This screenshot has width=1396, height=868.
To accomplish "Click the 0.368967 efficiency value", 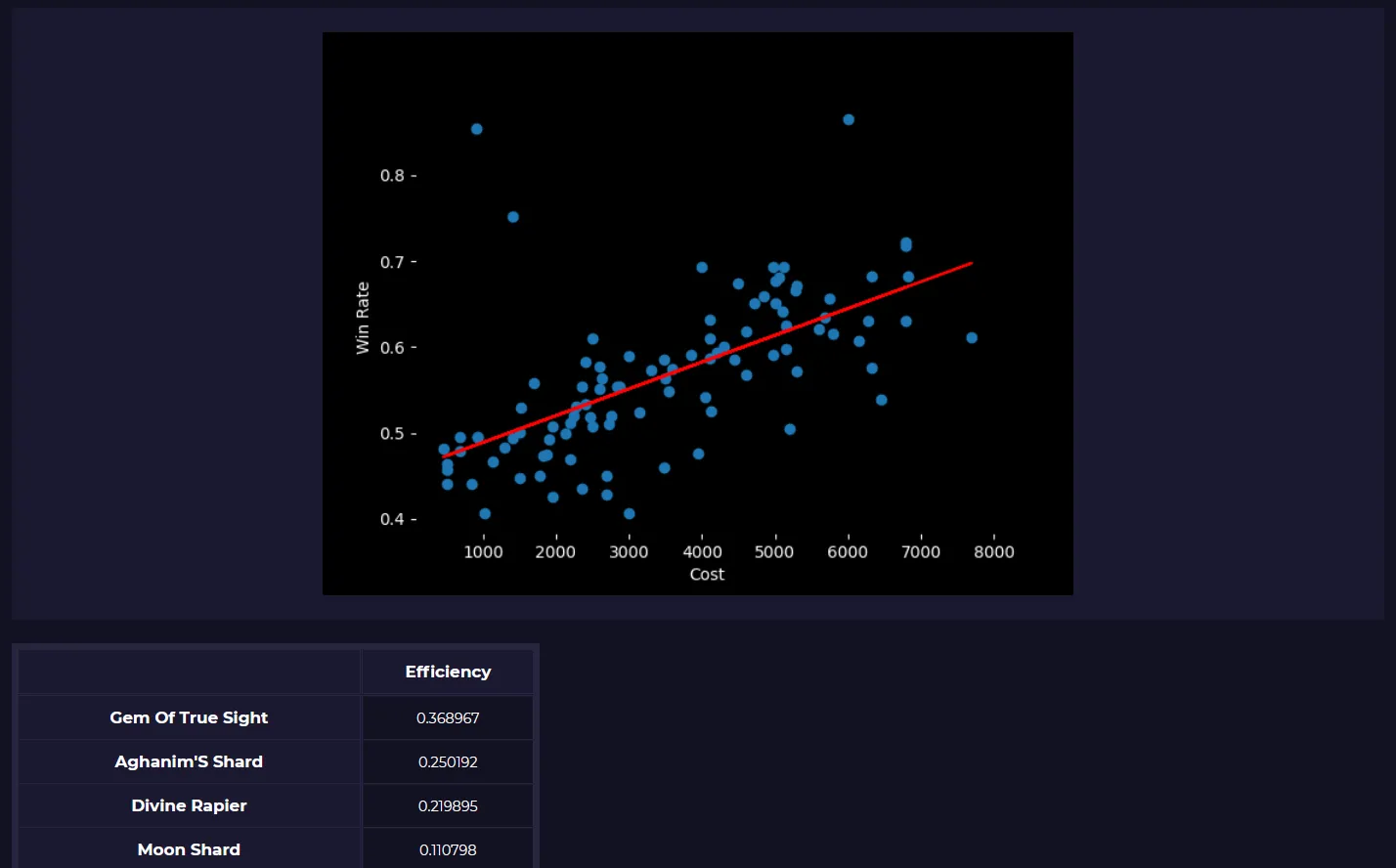I will 448,716.
